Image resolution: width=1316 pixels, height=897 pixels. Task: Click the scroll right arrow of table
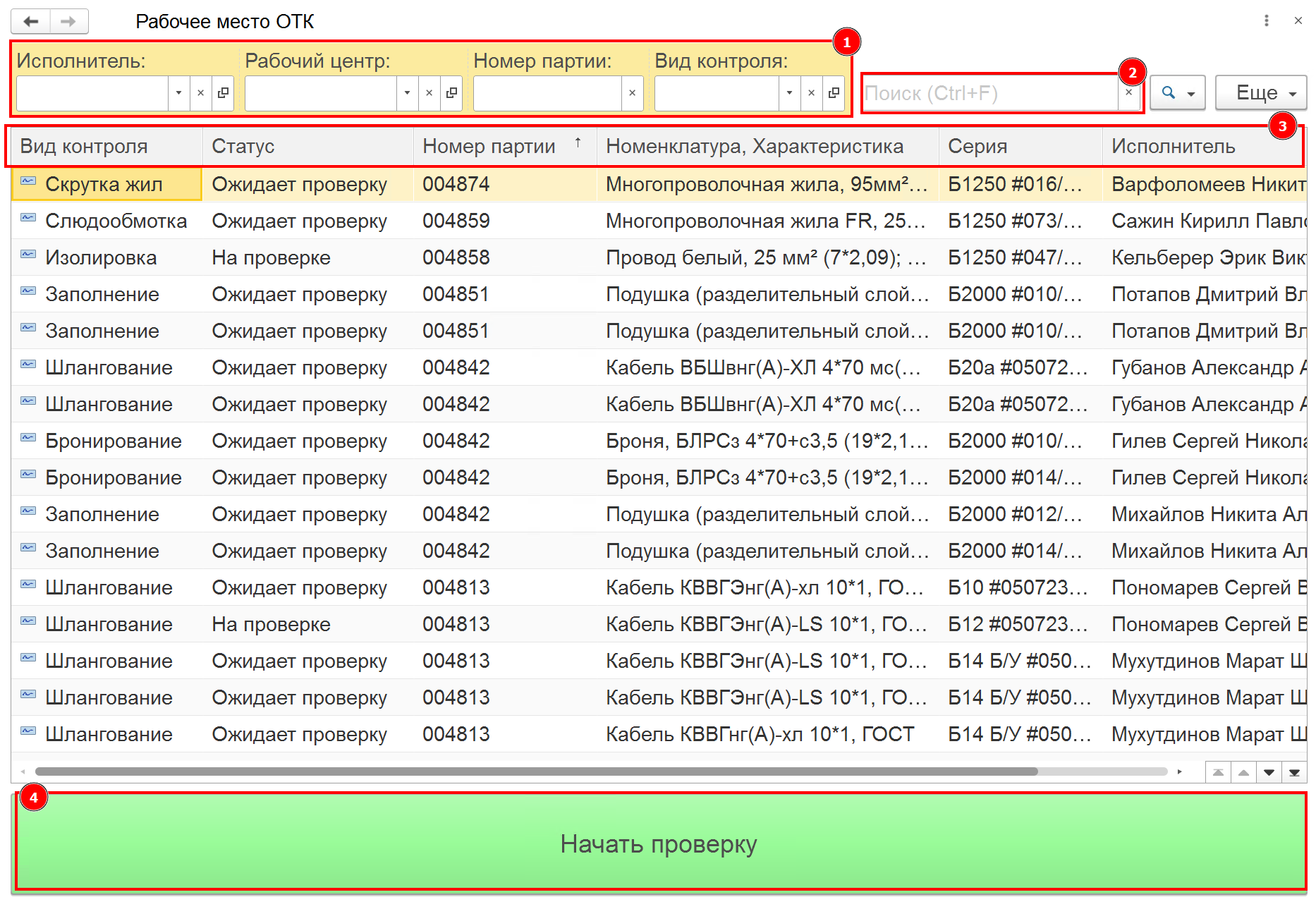[1179, 771]
